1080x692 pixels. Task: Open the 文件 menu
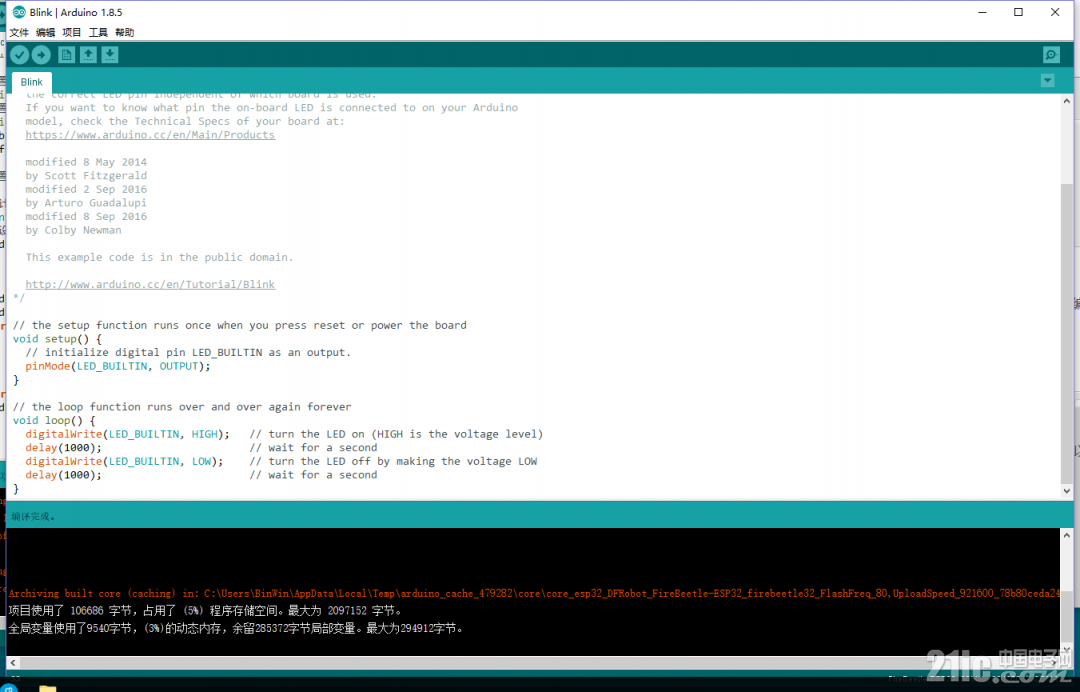19,32
